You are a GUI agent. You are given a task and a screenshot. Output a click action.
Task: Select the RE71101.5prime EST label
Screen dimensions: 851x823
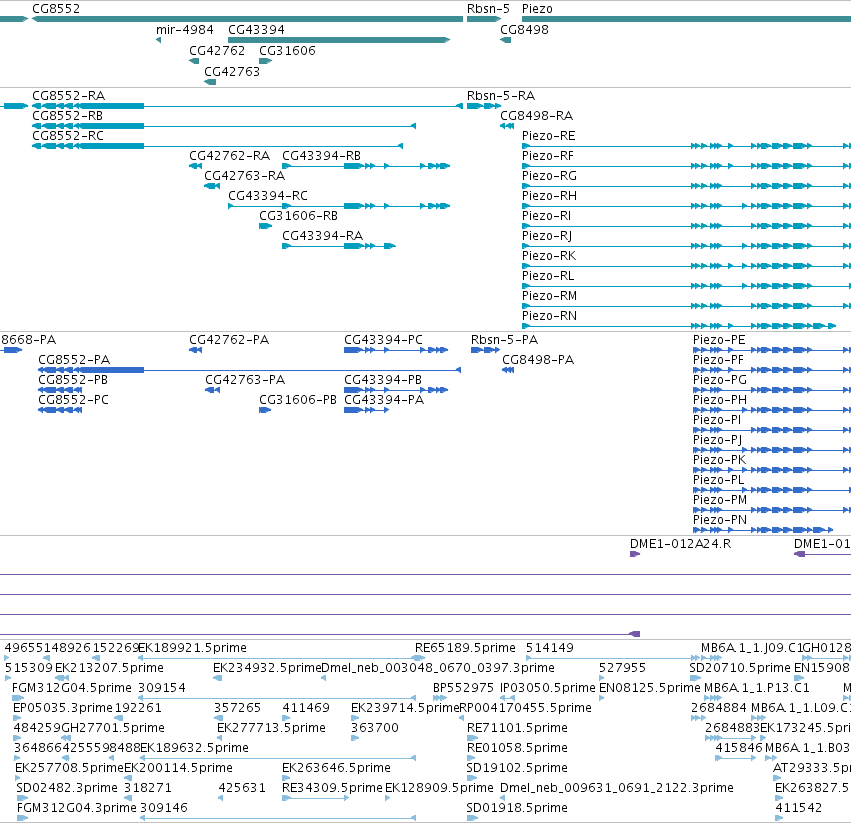[517, 728]
